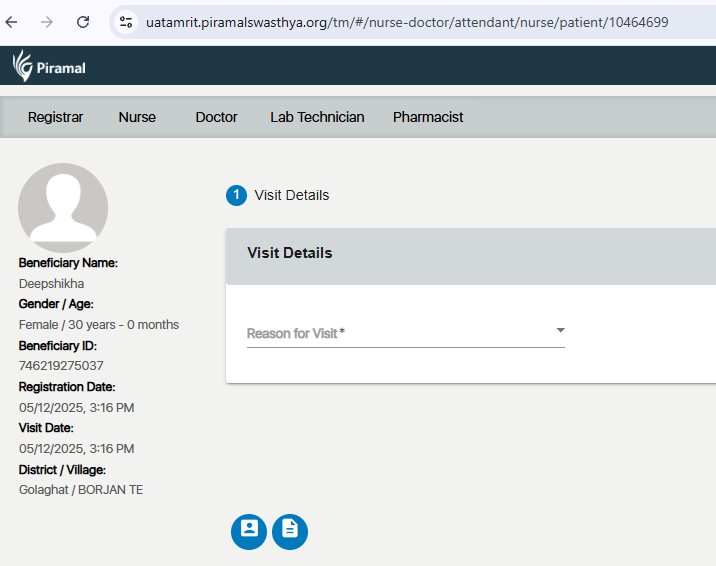
Task: Open site information icon in address bar
Action: click(126, 21)
